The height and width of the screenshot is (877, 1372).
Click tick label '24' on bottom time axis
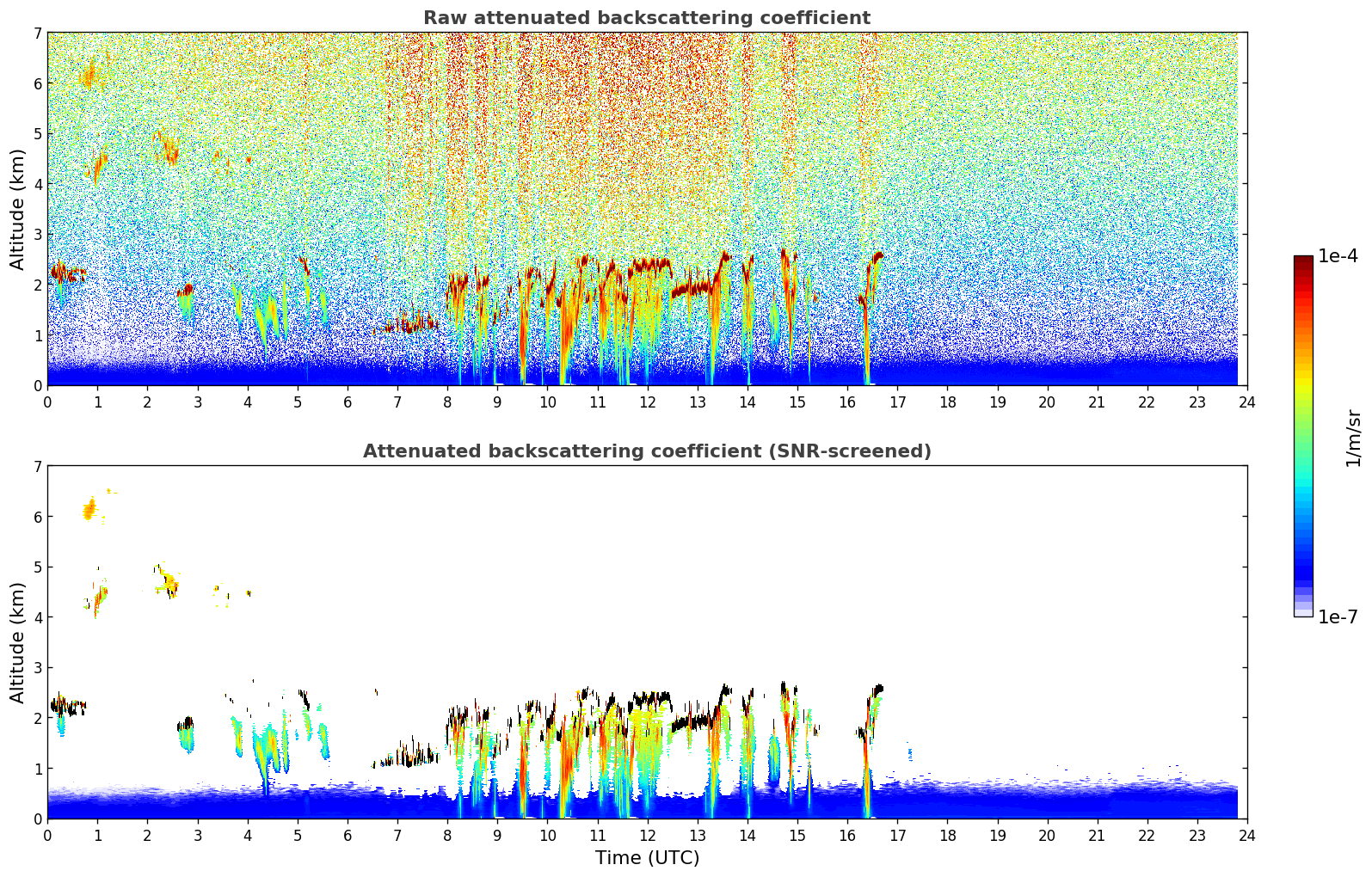click(1247, 835)
